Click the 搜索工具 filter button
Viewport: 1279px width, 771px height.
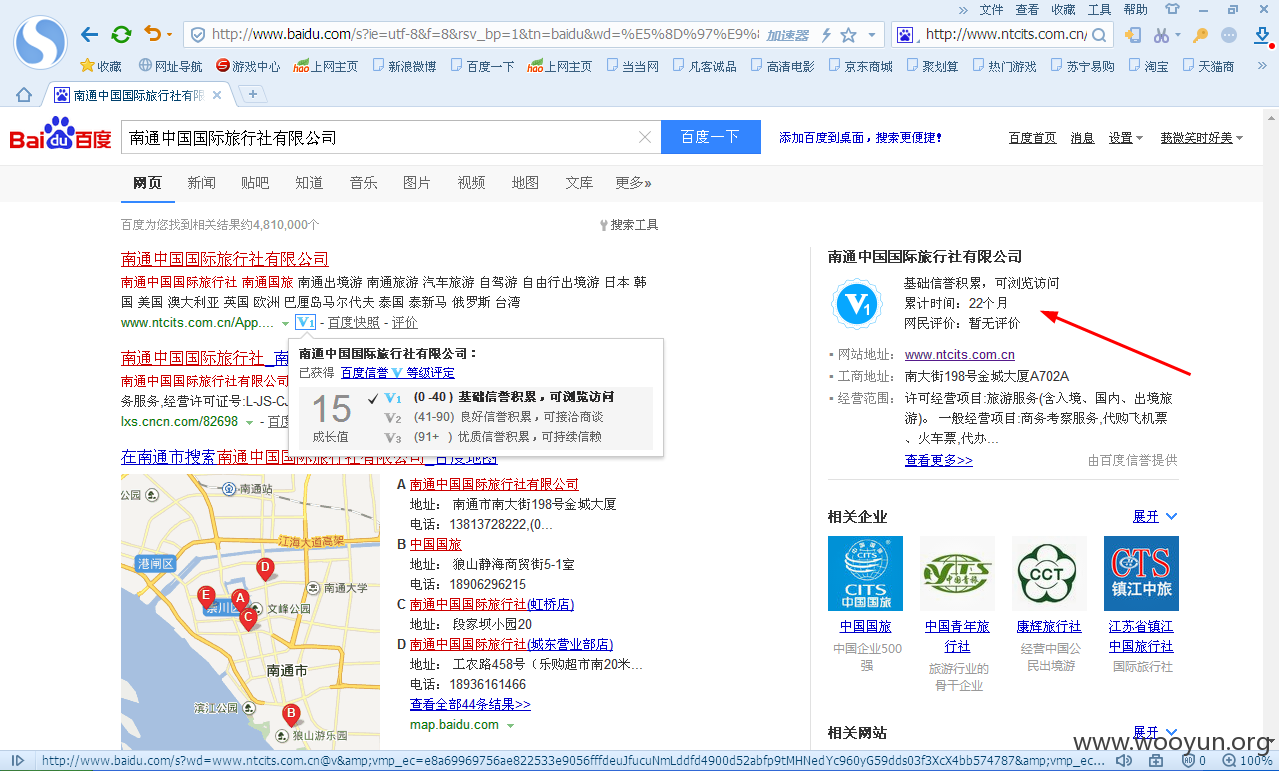629,225
